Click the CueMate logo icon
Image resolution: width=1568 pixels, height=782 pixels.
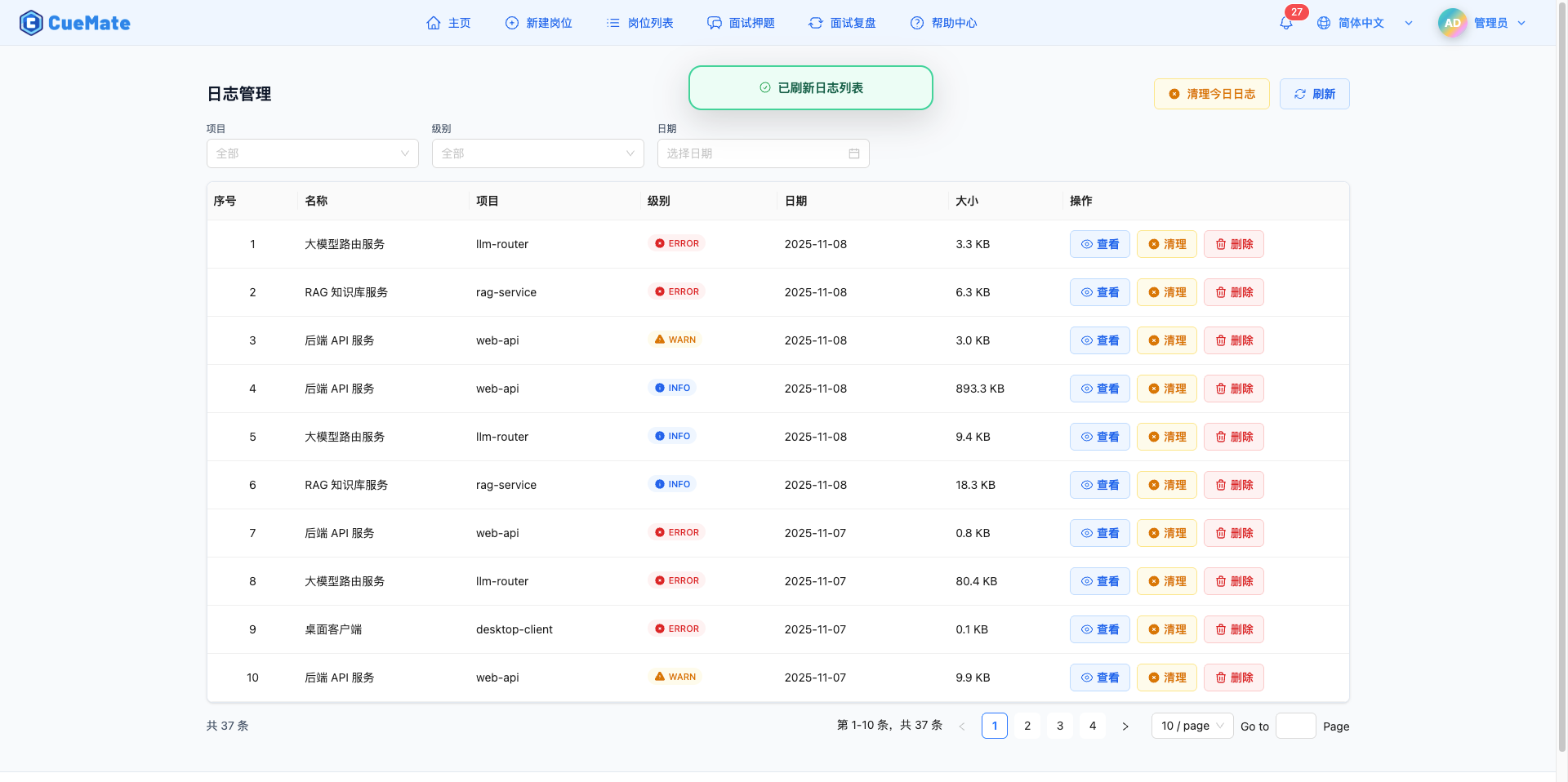[31, 23]
